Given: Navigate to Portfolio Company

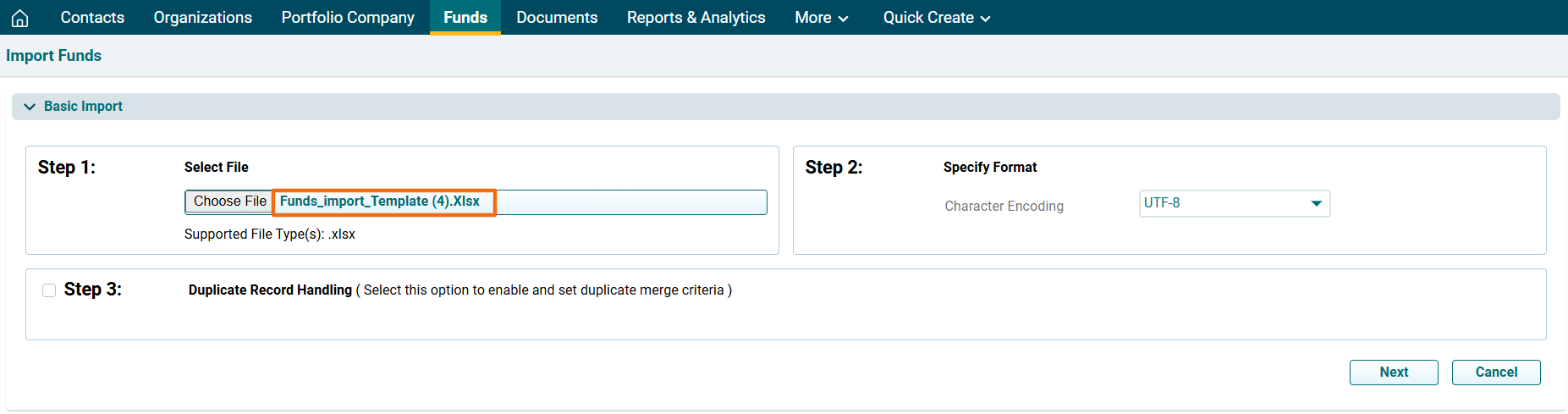Looking at the screenshot, I should [348, 18].
